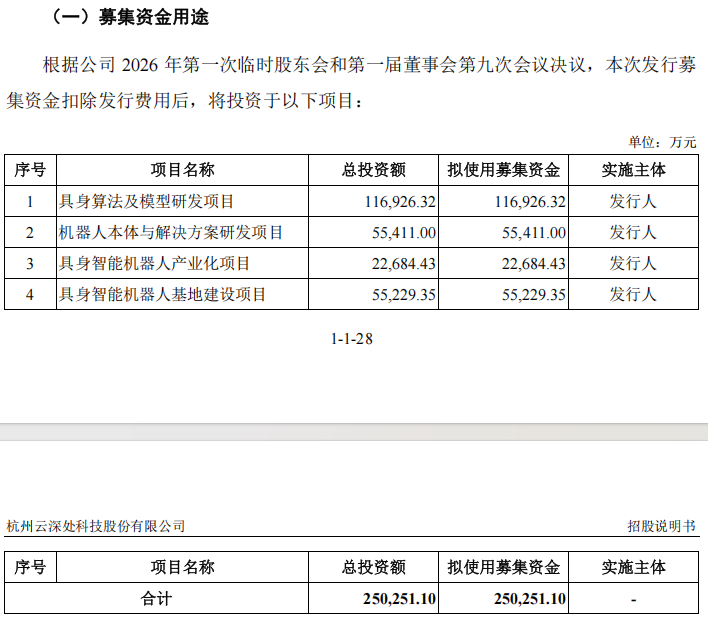Click 发行人 in the 具身算法及模型研发项目 row
The width and height of the screenshot is (708, 618).
(x=633, y=201)
